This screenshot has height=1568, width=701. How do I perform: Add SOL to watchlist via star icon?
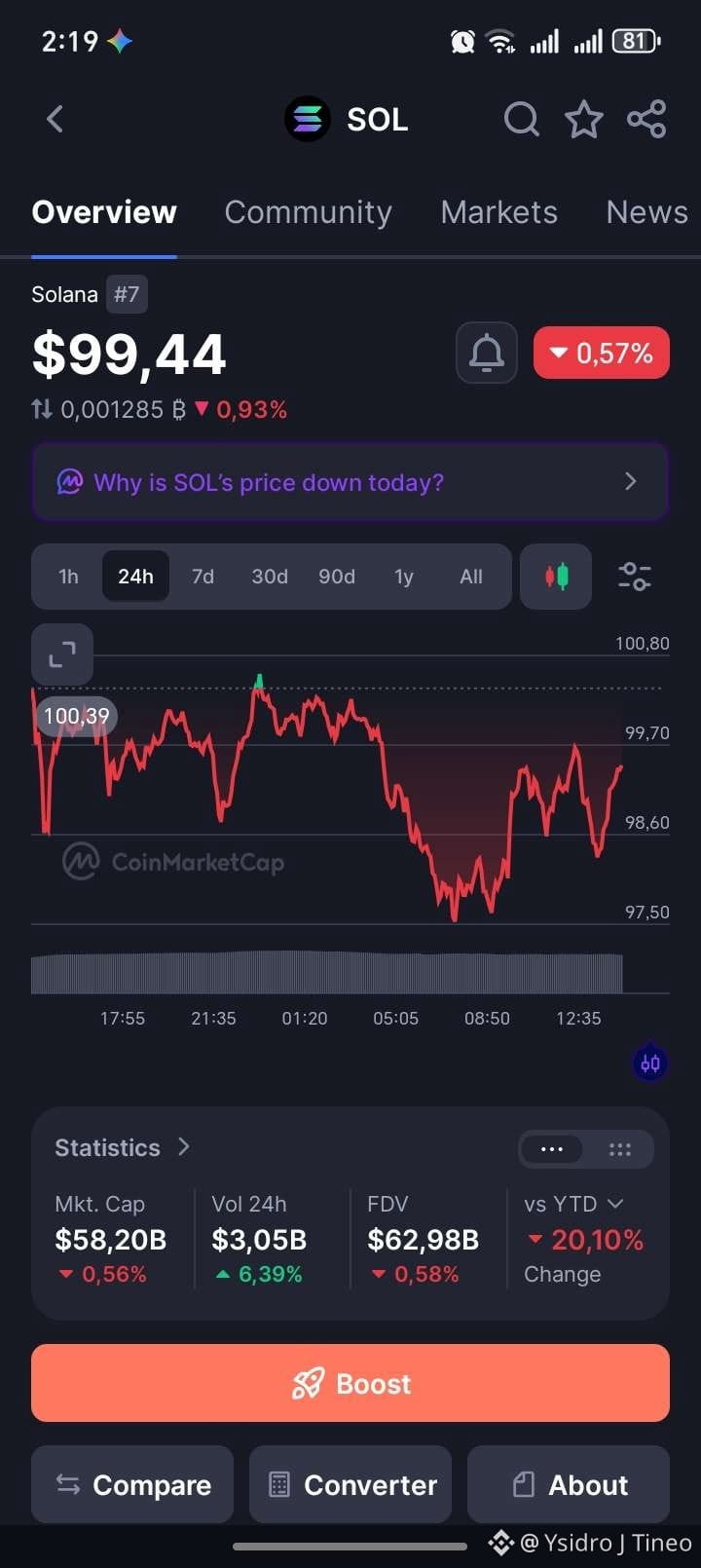point(584,120)
